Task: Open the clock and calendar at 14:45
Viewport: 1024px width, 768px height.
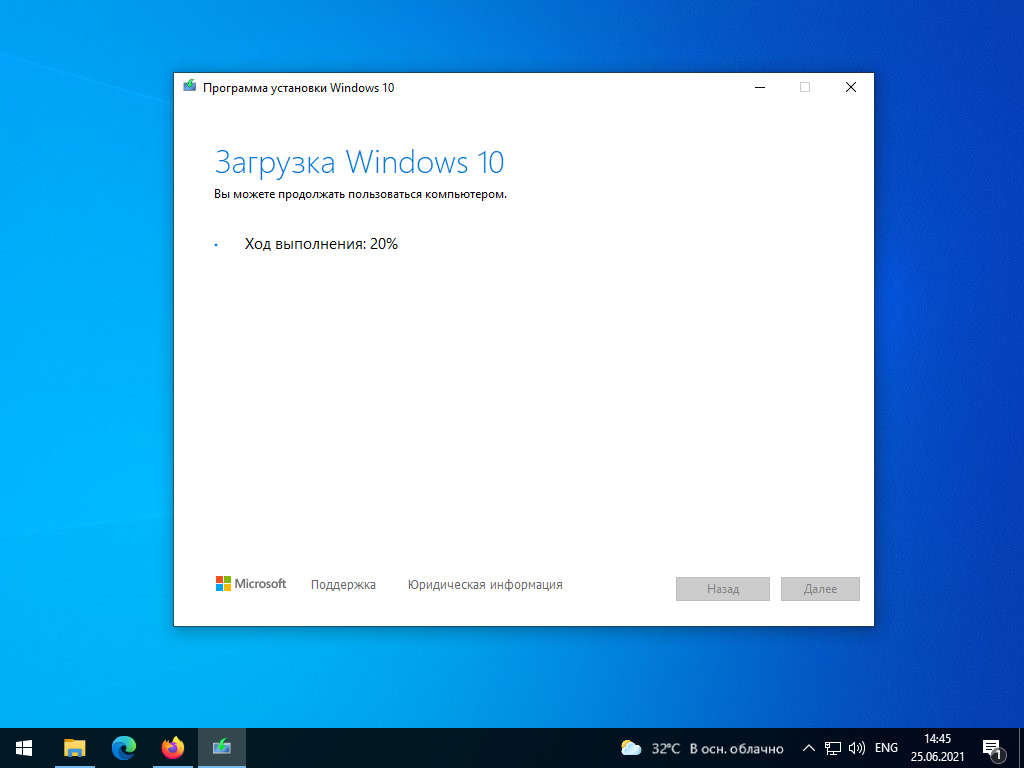Action: [937, 748]
